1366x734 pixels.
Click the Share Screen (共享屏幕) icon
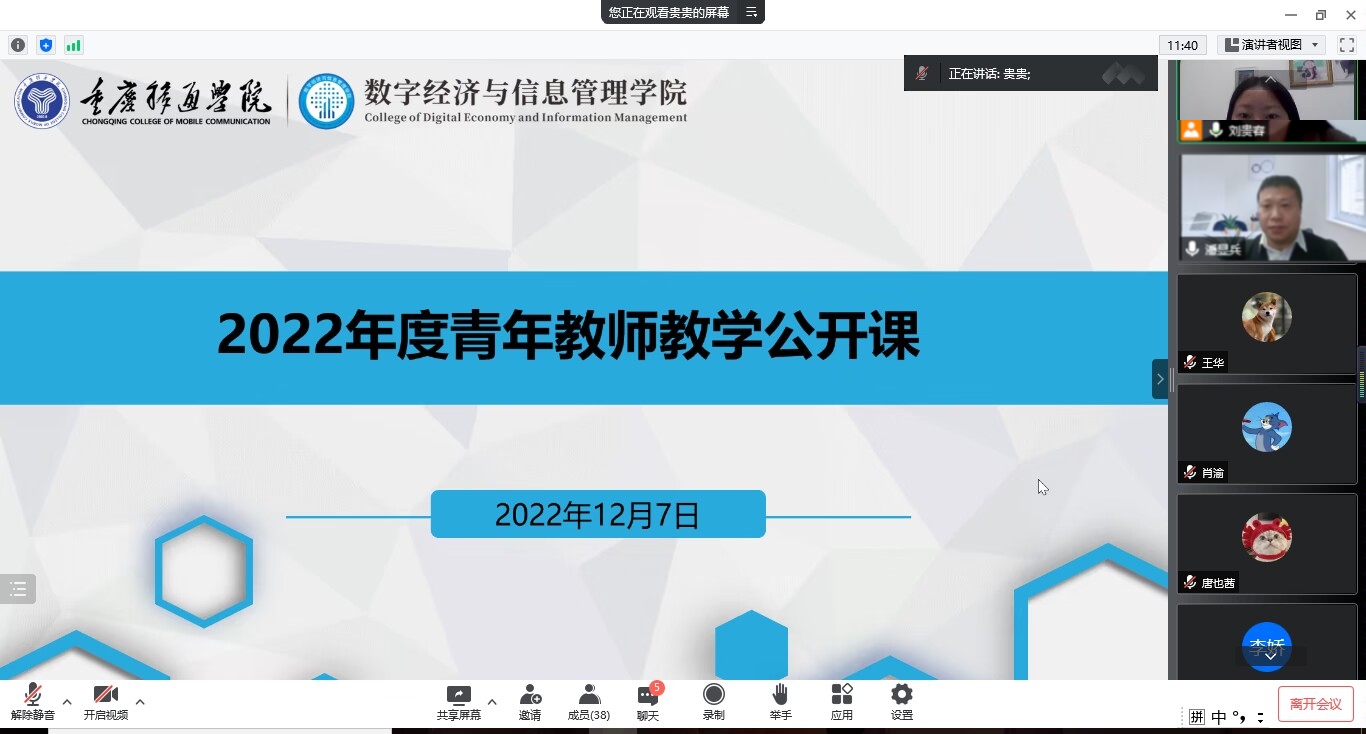458,696
